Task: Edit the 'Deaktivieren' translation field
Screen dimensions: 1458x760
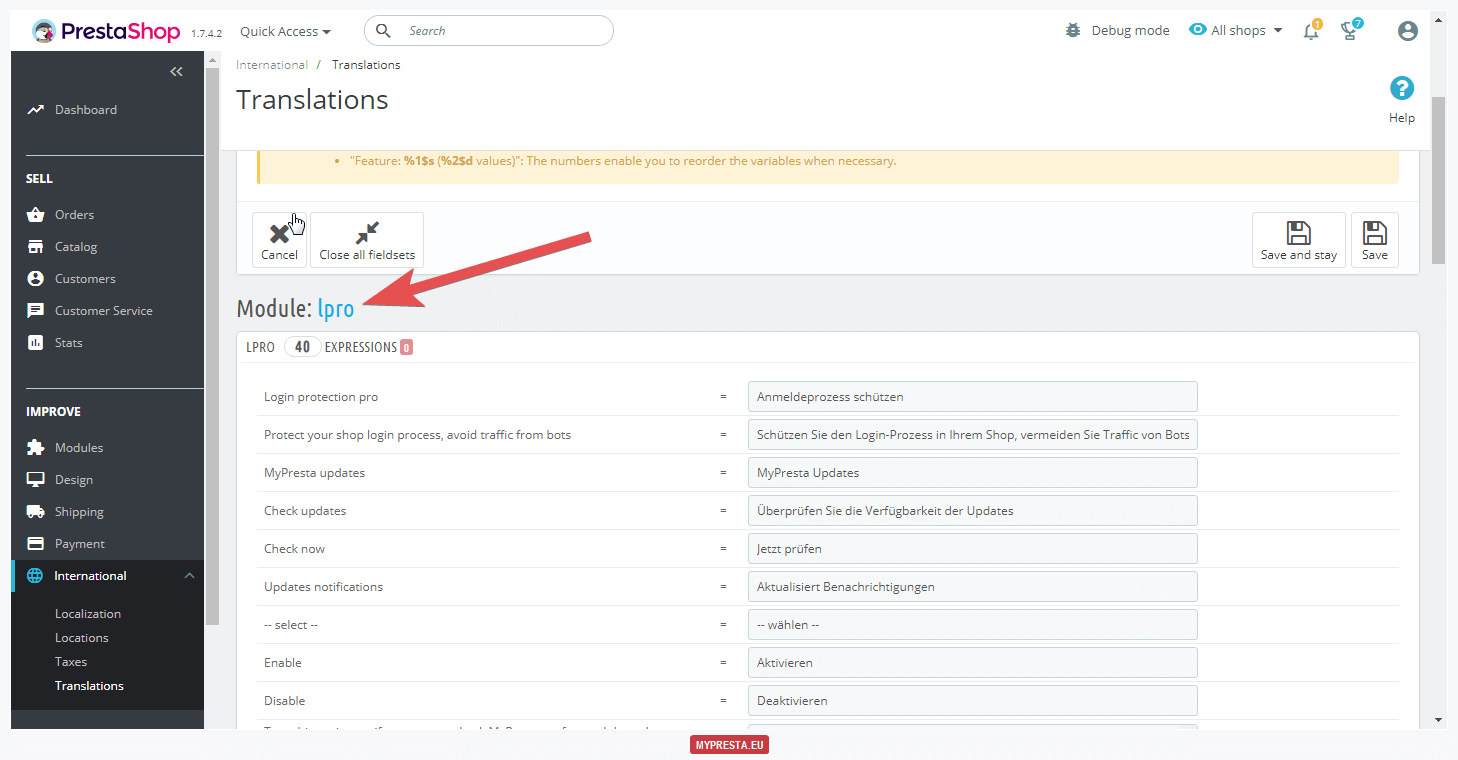Action: 972,701
